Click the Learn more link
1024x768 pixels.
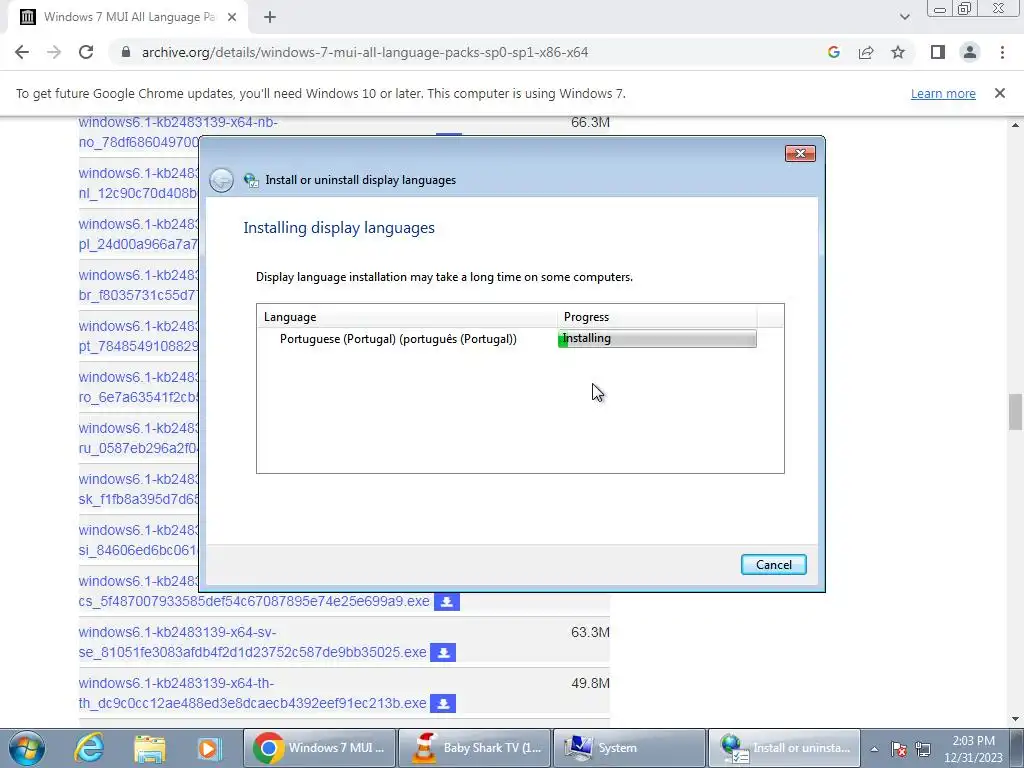[943, 93]
